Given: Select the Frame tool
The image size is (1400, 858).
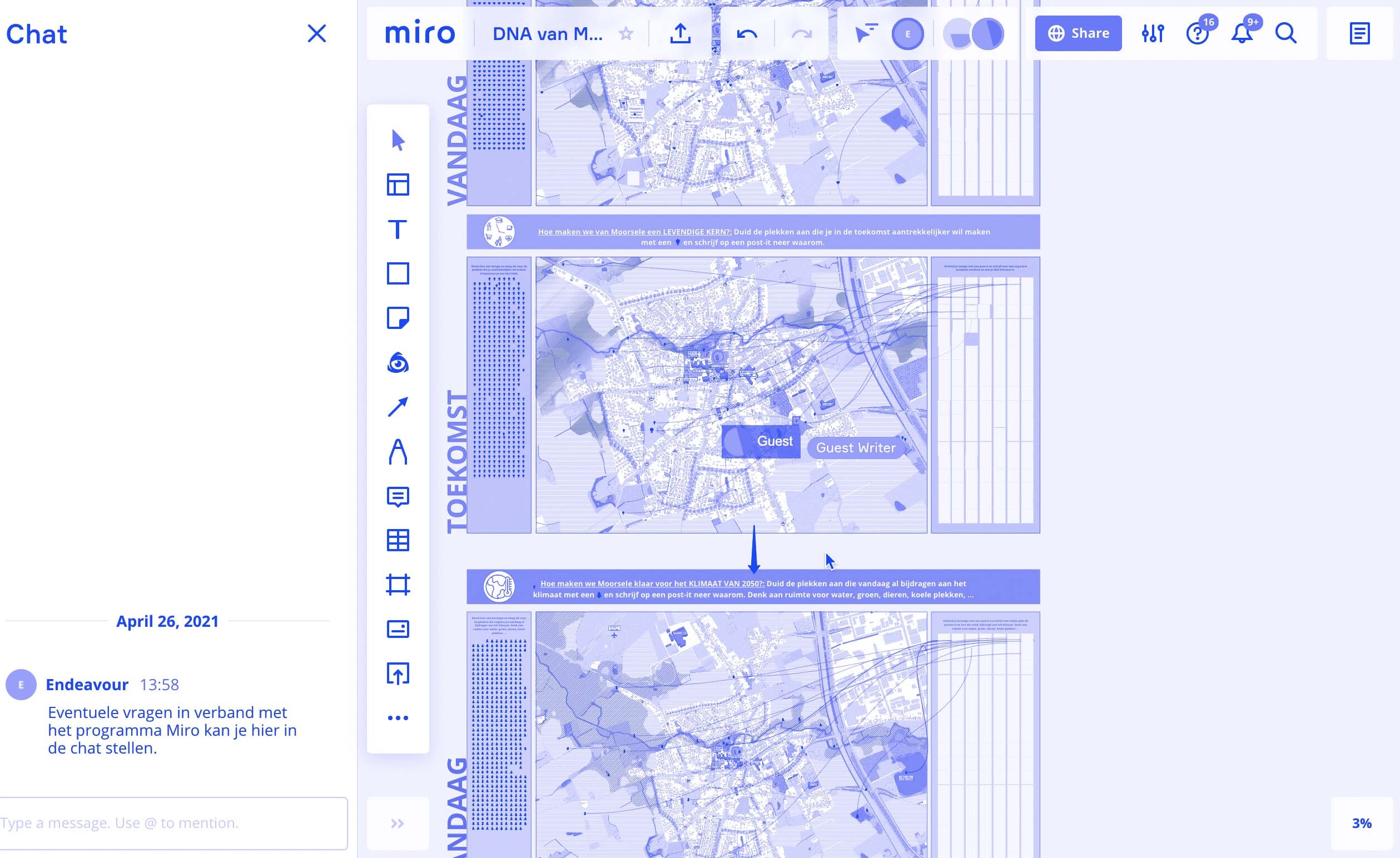Looking at the screenshot, I should pyautogui.click(x=398, y=585).
